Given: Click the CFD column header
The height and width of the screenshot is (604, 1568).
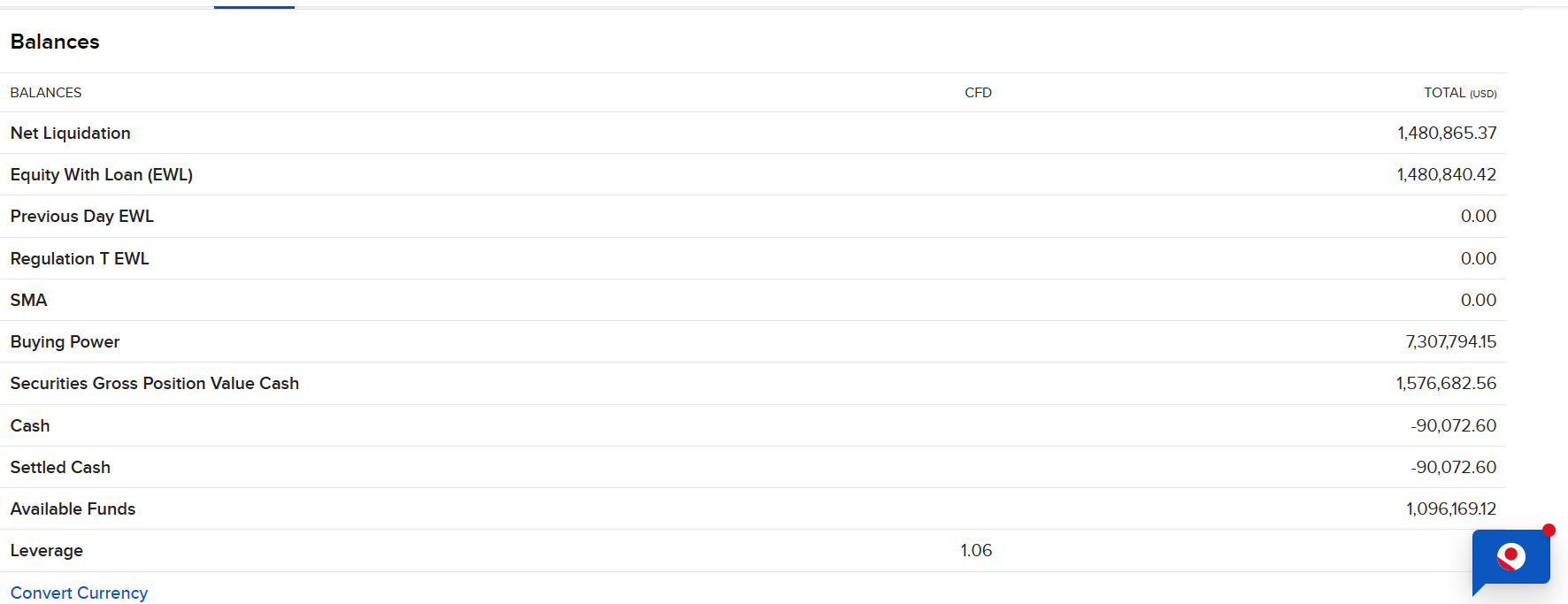Looking at the screenshot, I should click(x=978, y=93).
